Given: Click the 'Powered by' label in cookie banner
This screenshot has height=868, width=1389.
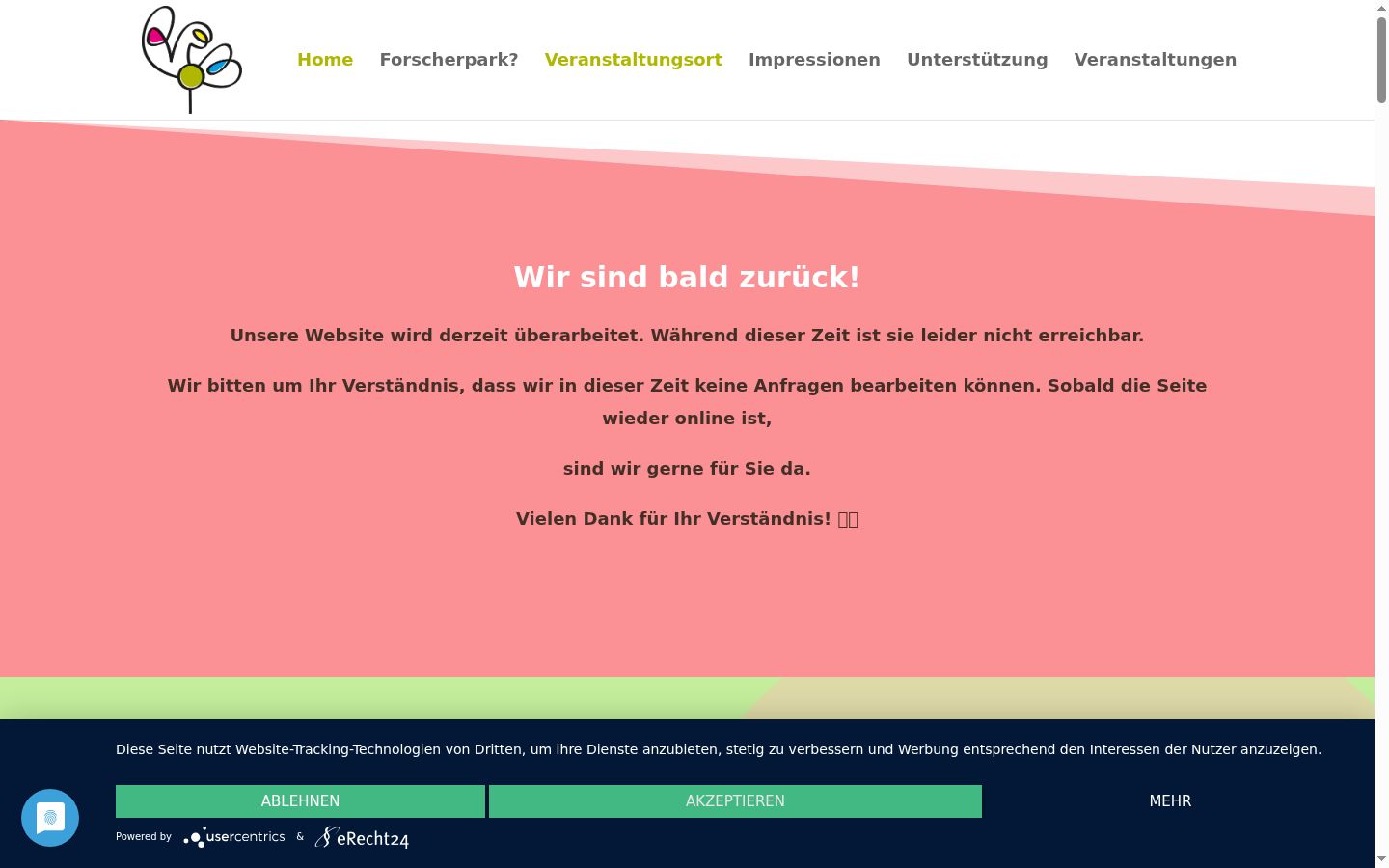Looking at the screenshot, I should tap(144, 837).
